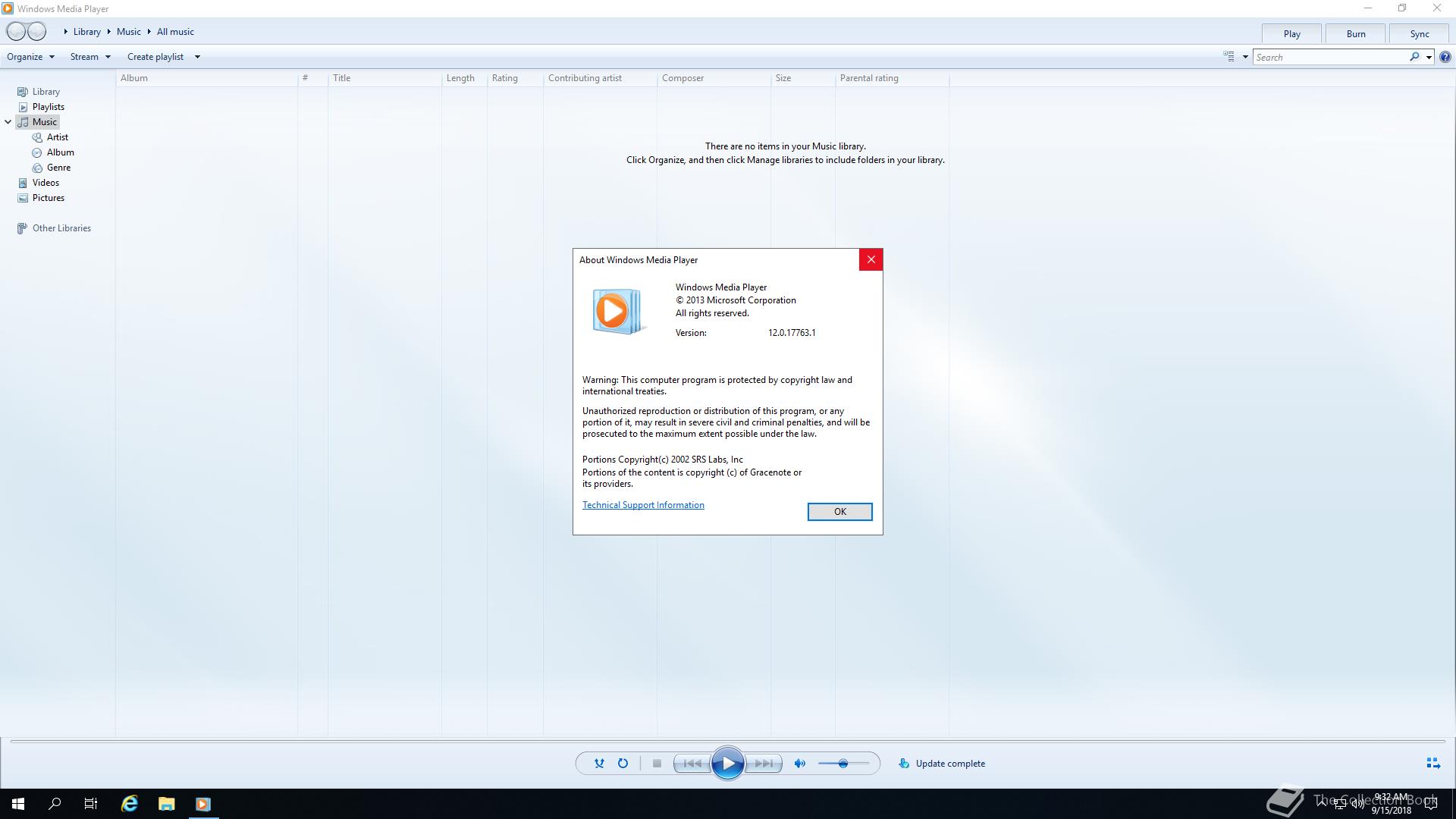The image size is (1456, 819).
Task: Expand the Stream dropdown
Action: [90, 57]
